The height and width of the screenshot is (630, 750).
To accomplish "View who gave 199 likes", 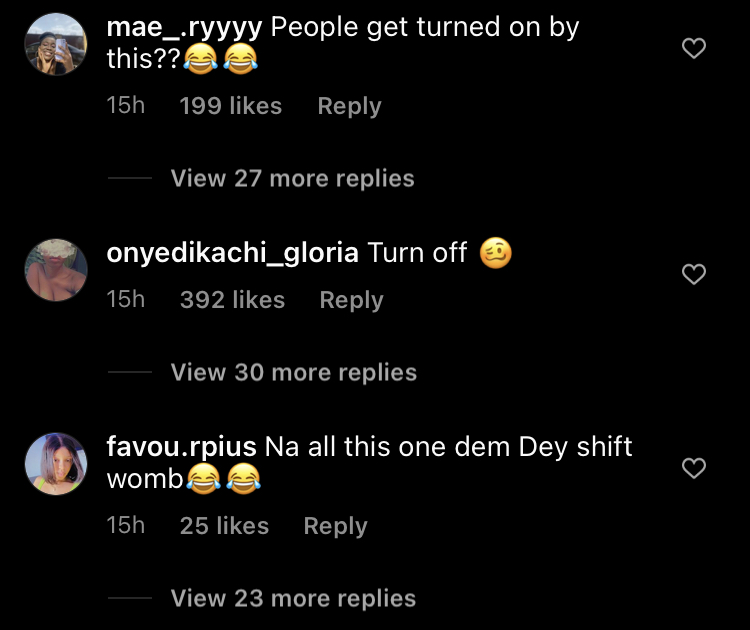I will tap(231, 106).
